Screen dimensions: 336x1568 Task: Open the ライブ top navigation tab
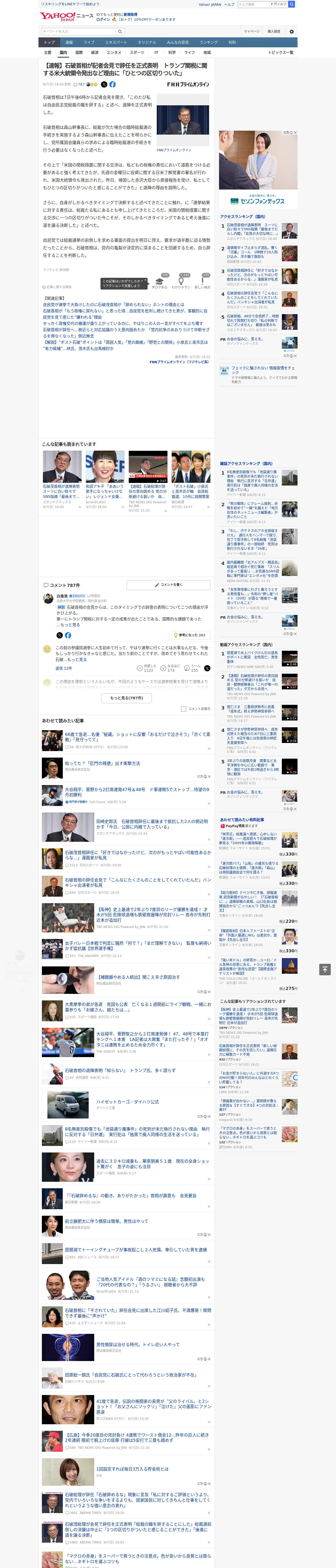tap(89, 43)
